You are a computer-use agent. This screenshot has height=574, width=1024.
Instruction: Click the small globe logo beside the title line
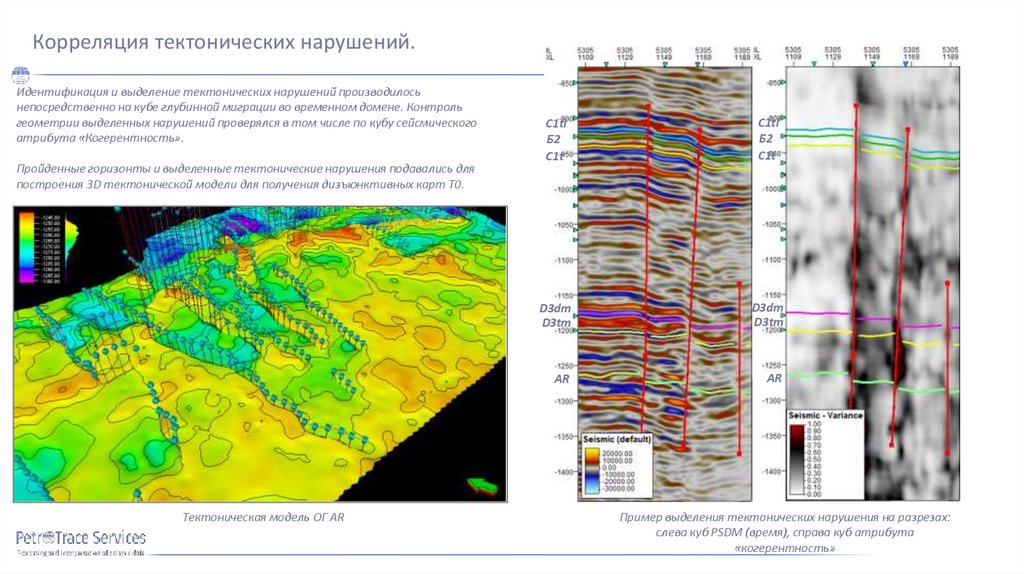(x=20, y=75)
